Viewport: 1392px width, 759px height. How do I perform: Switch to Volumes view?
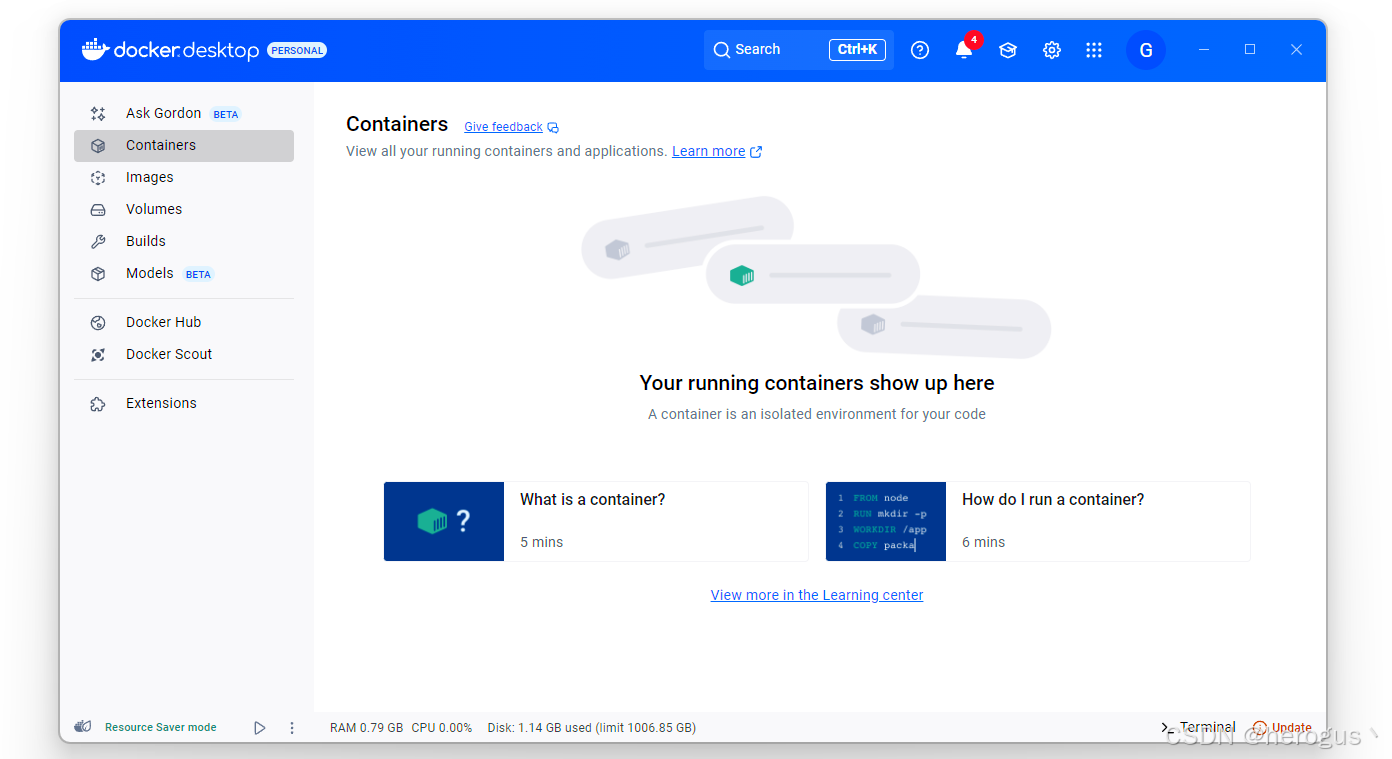point(184,209)
